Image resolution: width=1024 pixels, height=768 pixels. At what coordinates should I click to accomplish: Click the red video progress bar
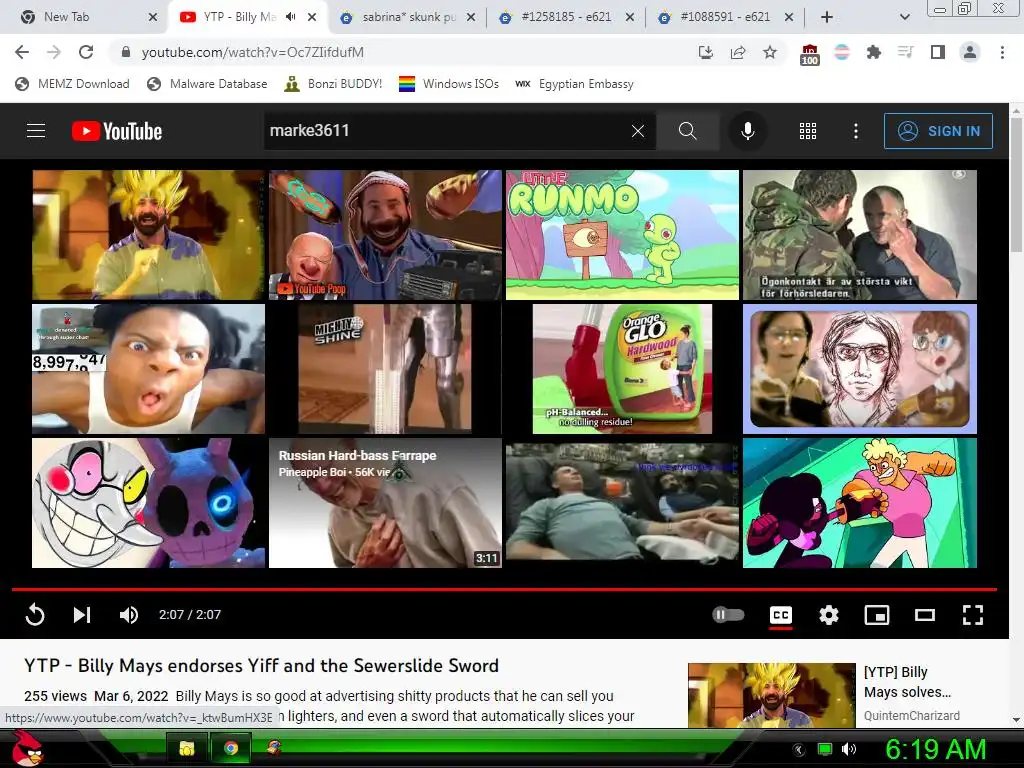tap(504, 589)
